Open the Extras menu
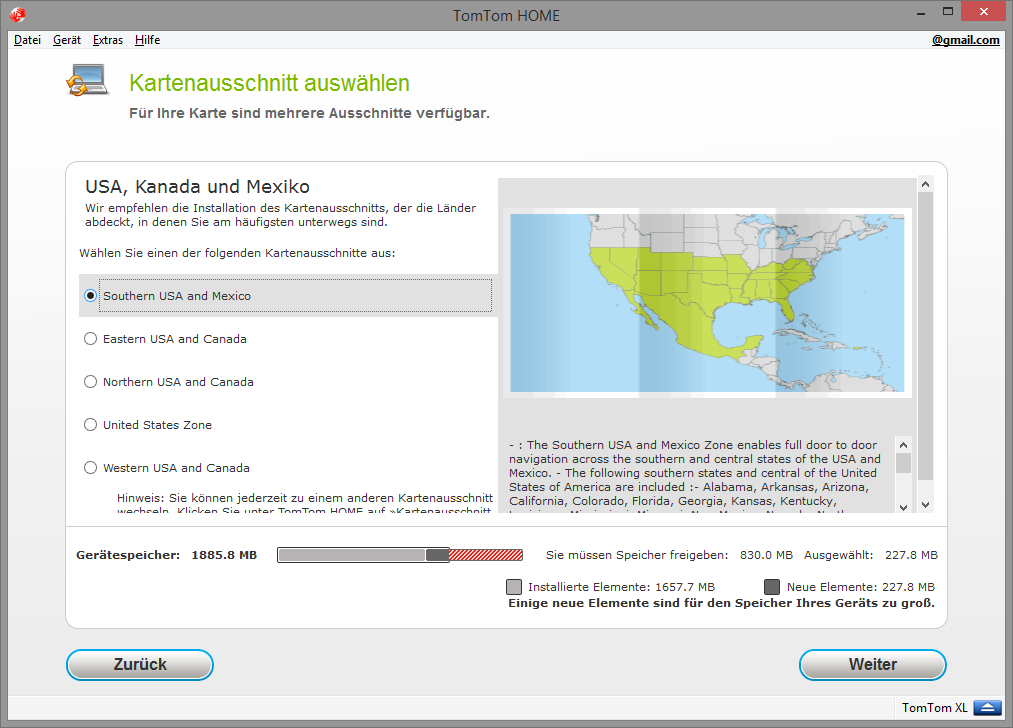 (108, 40)
